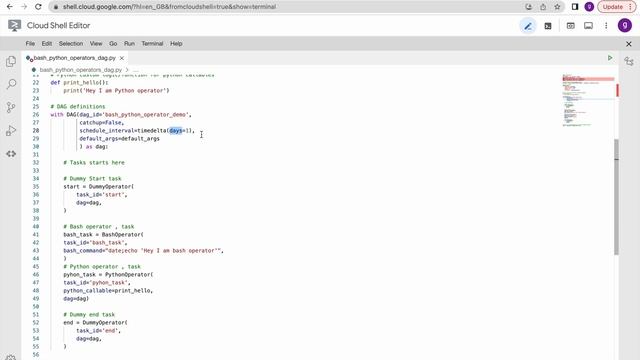Open the Run menu

(x=129, y=43)
